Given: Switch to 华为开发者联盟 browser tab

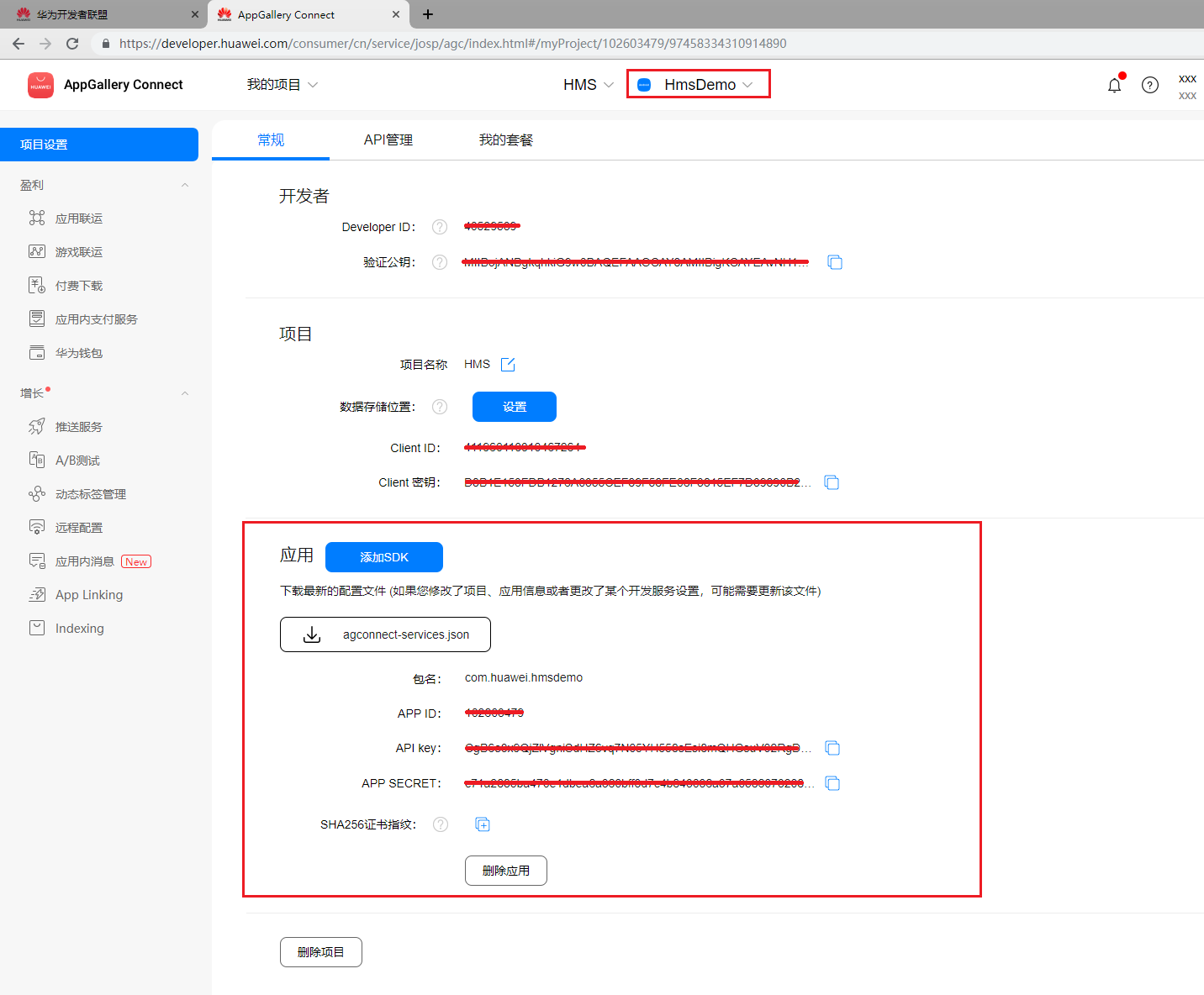Looking at the screenshot, I should (101, 14).
